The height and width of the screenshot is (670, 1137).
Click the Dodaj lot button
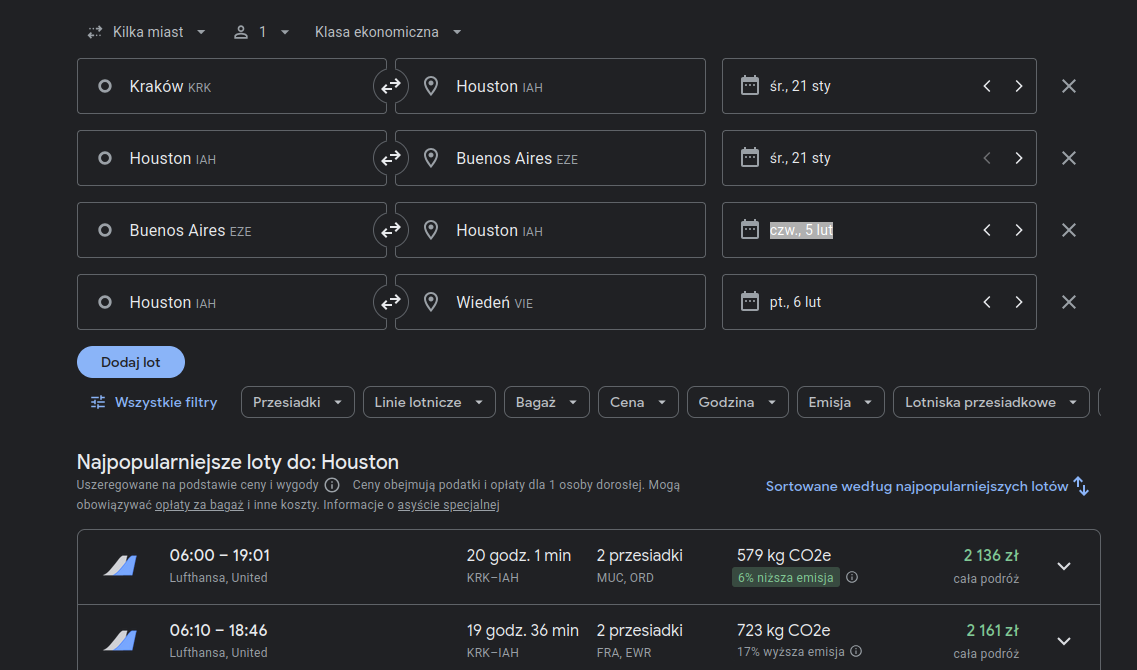click(x=131, y=362)
